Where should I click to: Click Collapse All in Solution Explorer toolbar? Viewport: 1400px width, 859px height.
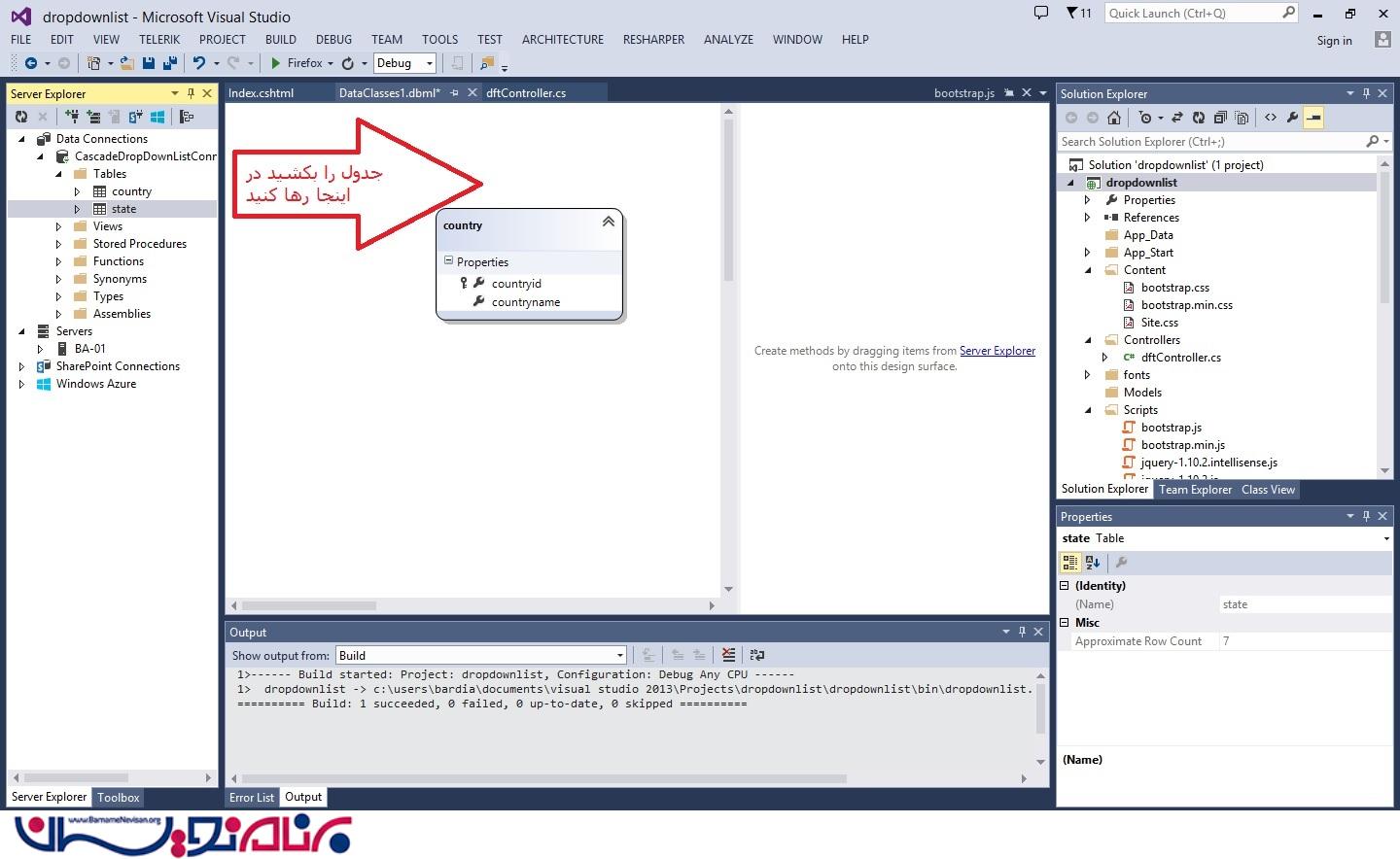[1220, 118]
